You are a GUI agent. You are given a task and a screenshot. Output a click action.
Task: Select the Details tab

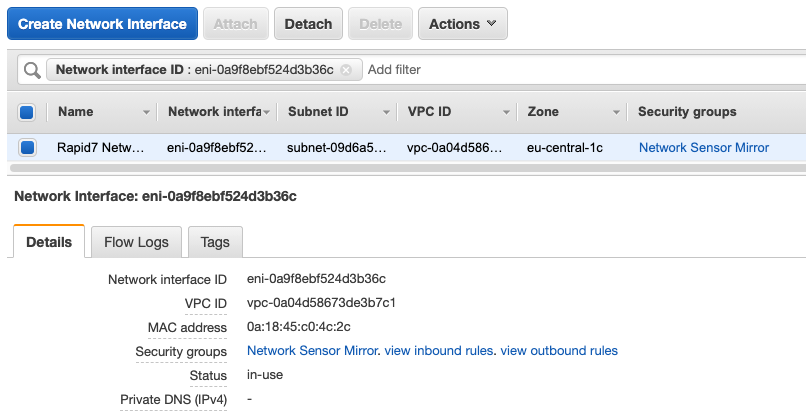pos(49,242)
